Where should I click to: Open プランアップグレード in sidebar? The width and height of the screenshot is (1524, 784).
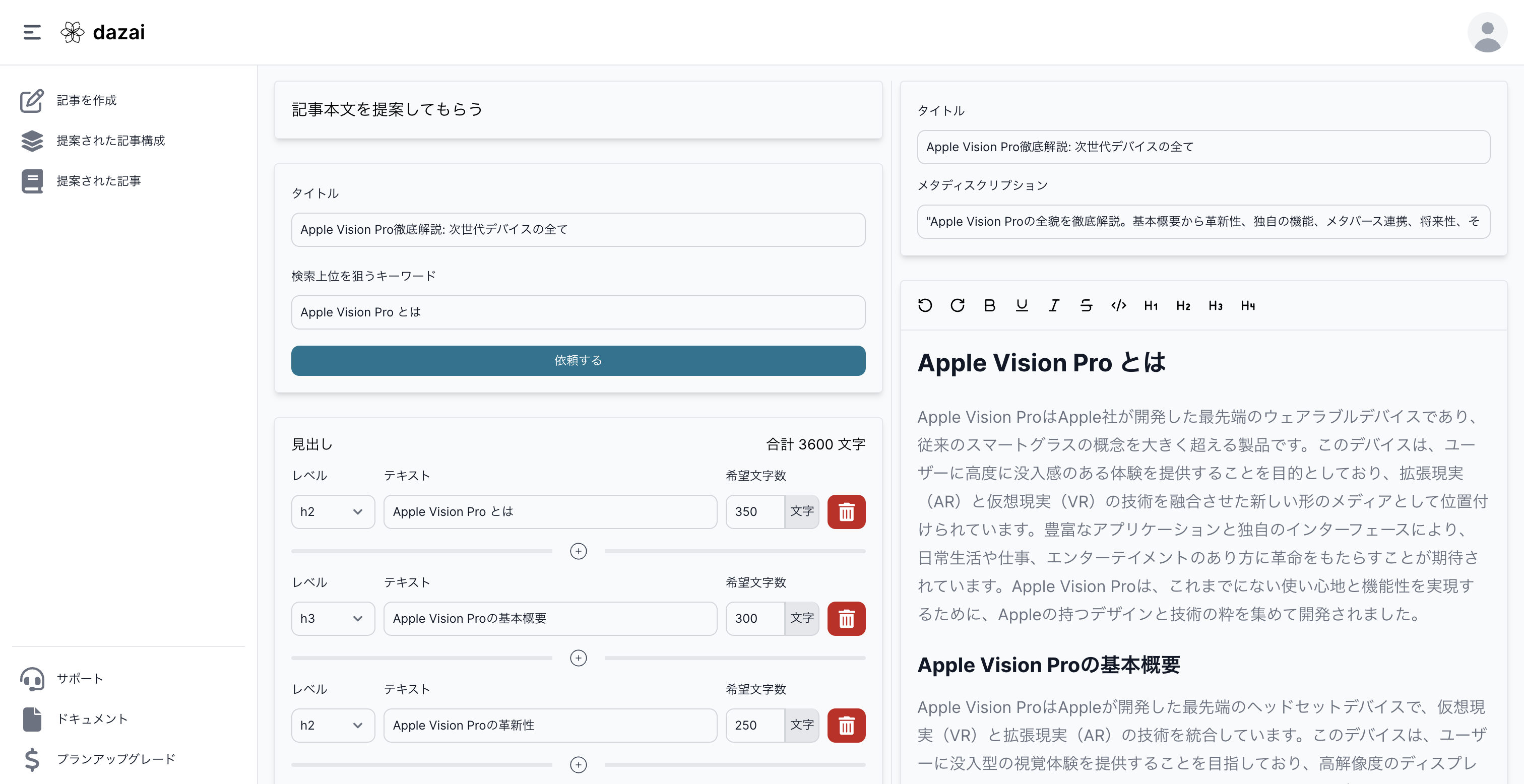(116, 759)
